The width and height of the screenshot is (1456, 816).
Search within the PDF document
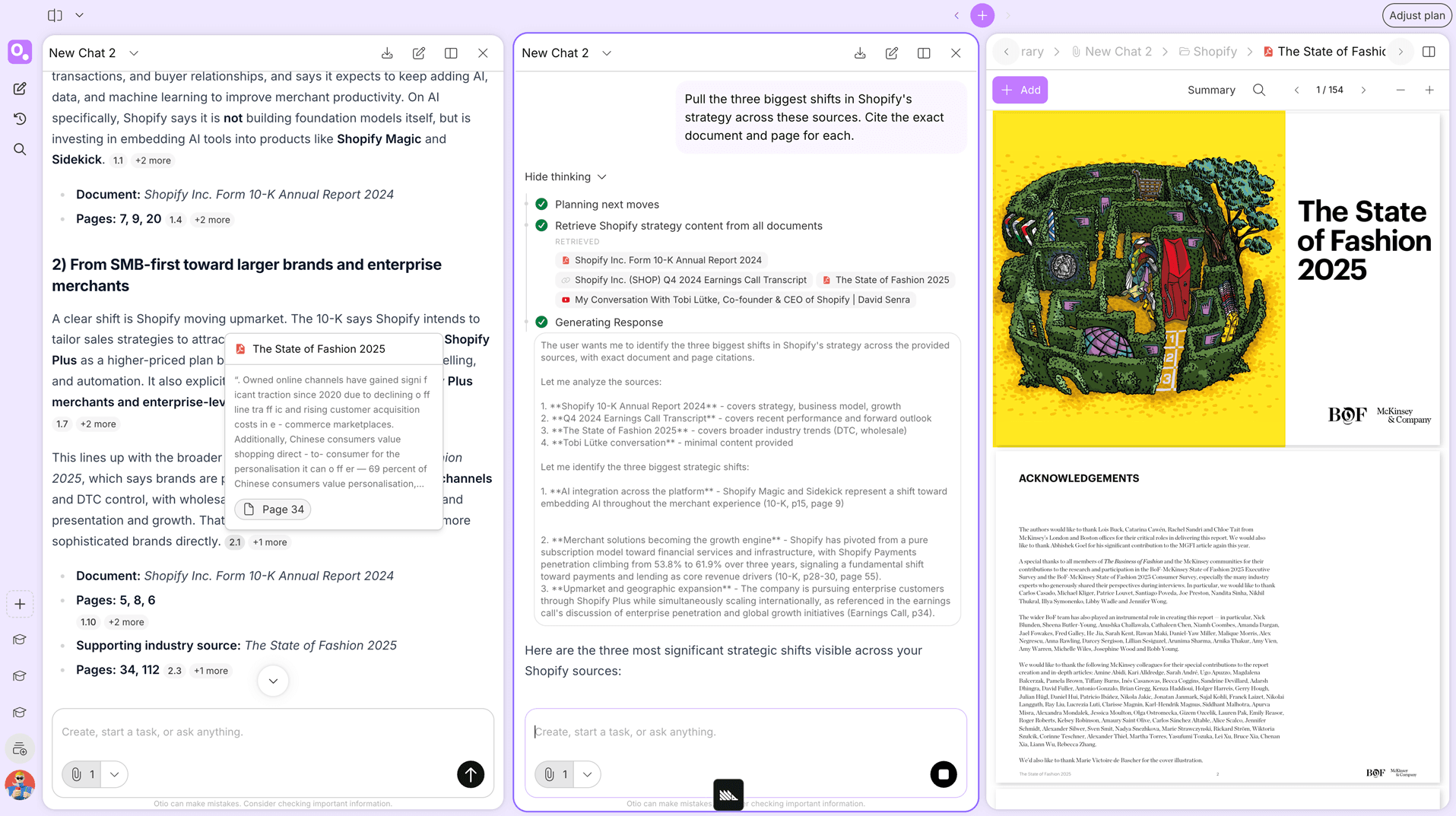pos(1259,90)
